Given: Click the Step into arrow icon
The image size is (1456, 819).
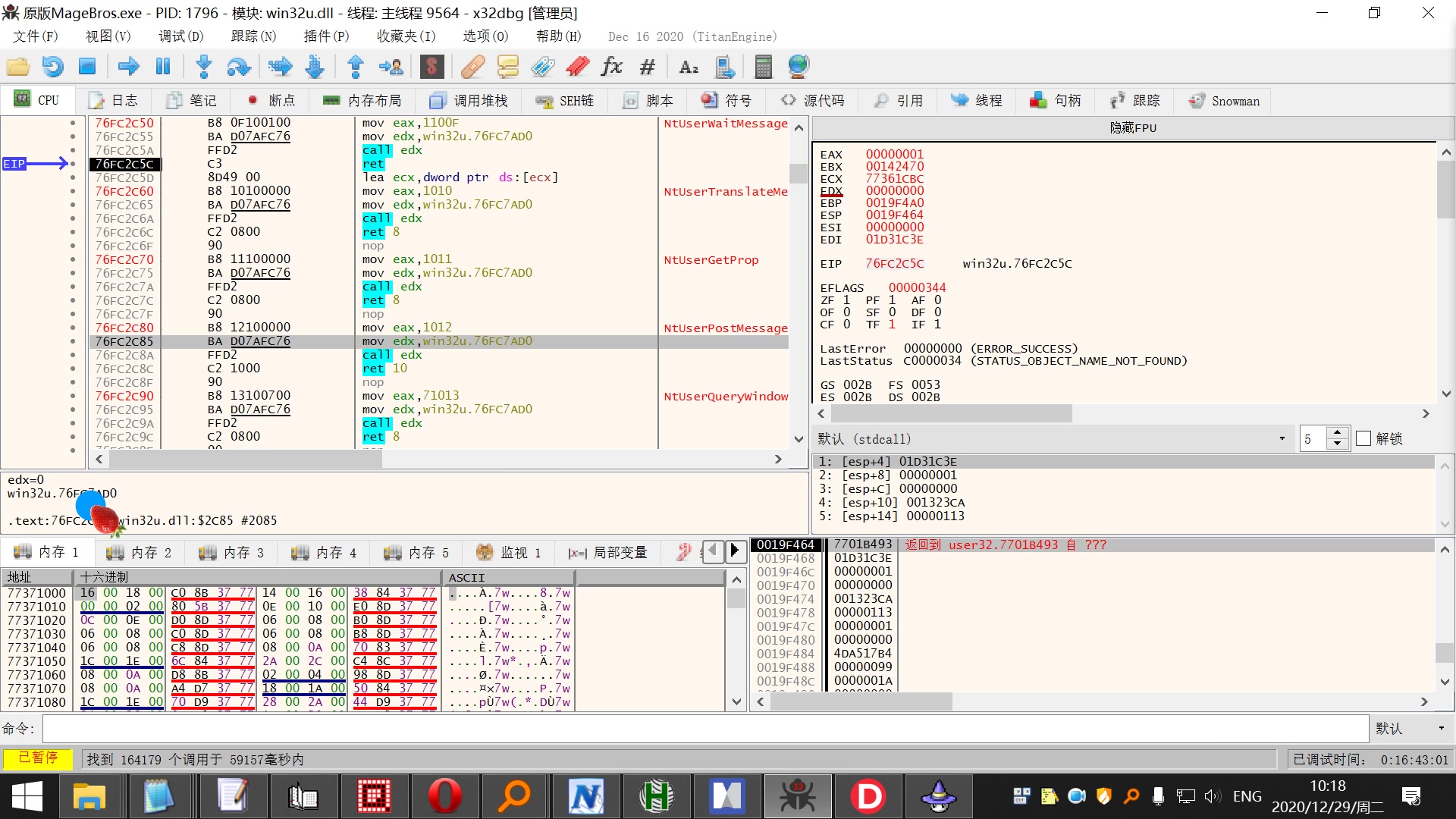Looking at the screenshot, I should pyautogui.click(x=203, y=67).
